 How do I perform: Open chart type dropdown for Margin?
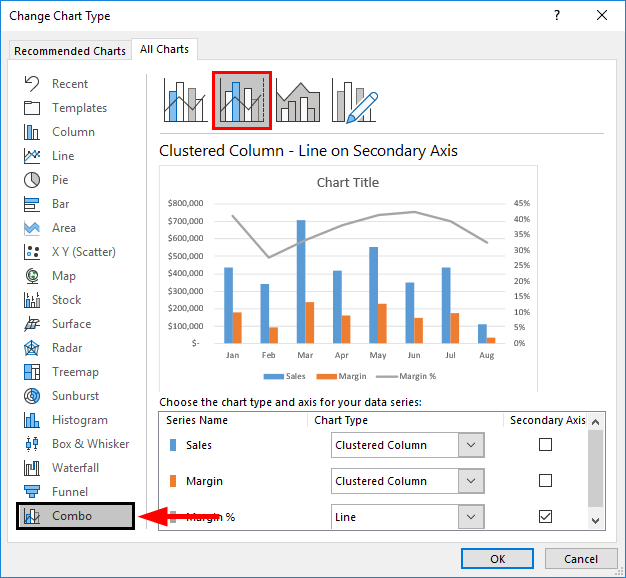click(471, 481)
